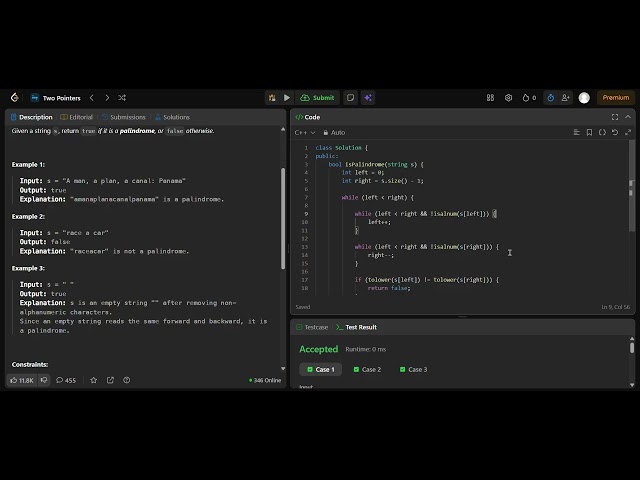Like the problem thumbs up 11.8K
The height and width of the screenshot is (480, 640).
22,380
